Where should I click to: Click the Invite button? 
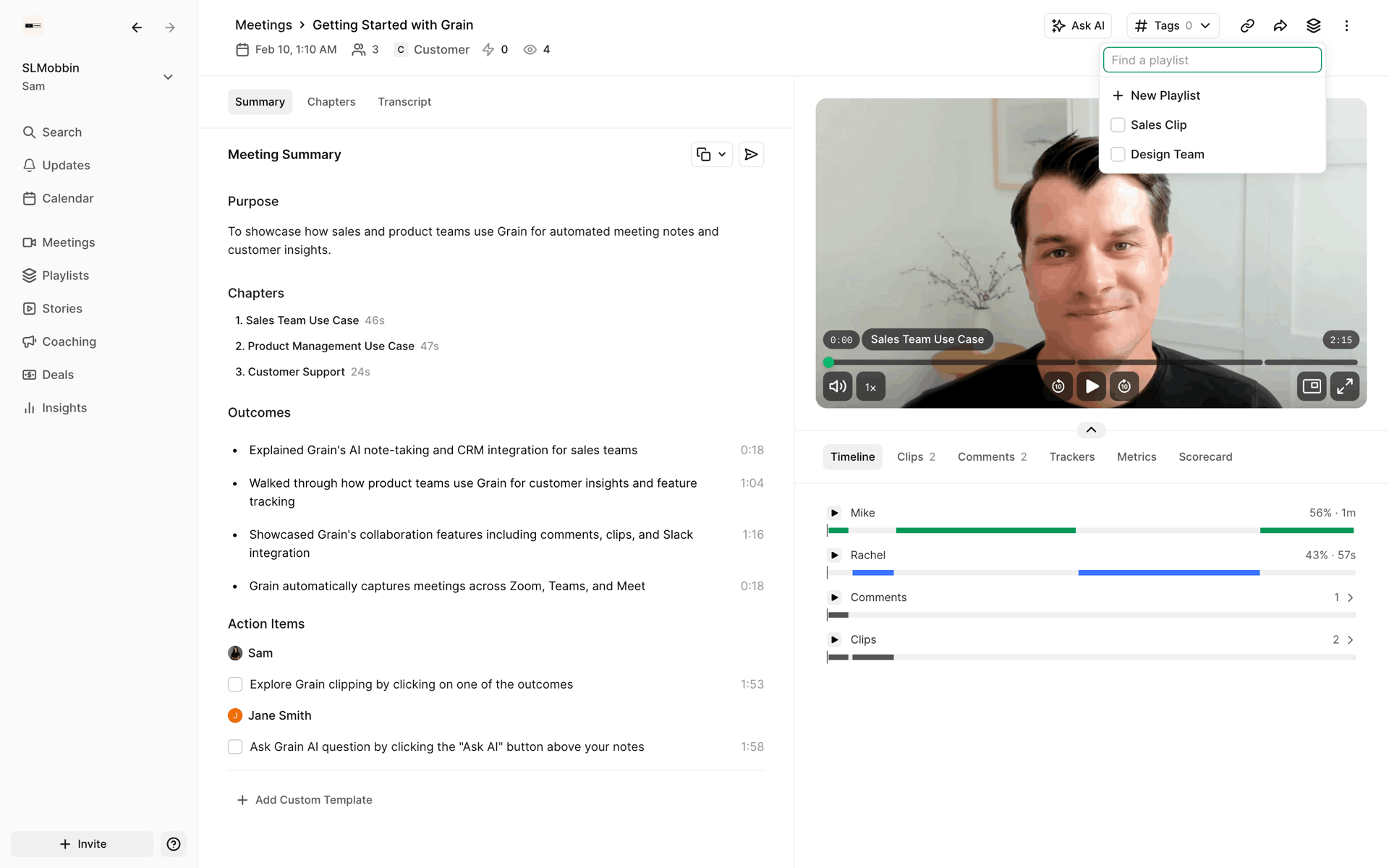click(82, 844)
